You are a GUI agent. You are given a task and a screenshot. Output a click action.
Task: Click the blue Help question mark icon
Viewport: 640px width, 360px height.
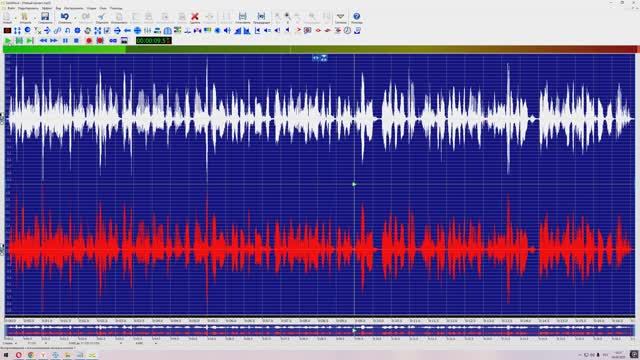click(x=357, y=17)
